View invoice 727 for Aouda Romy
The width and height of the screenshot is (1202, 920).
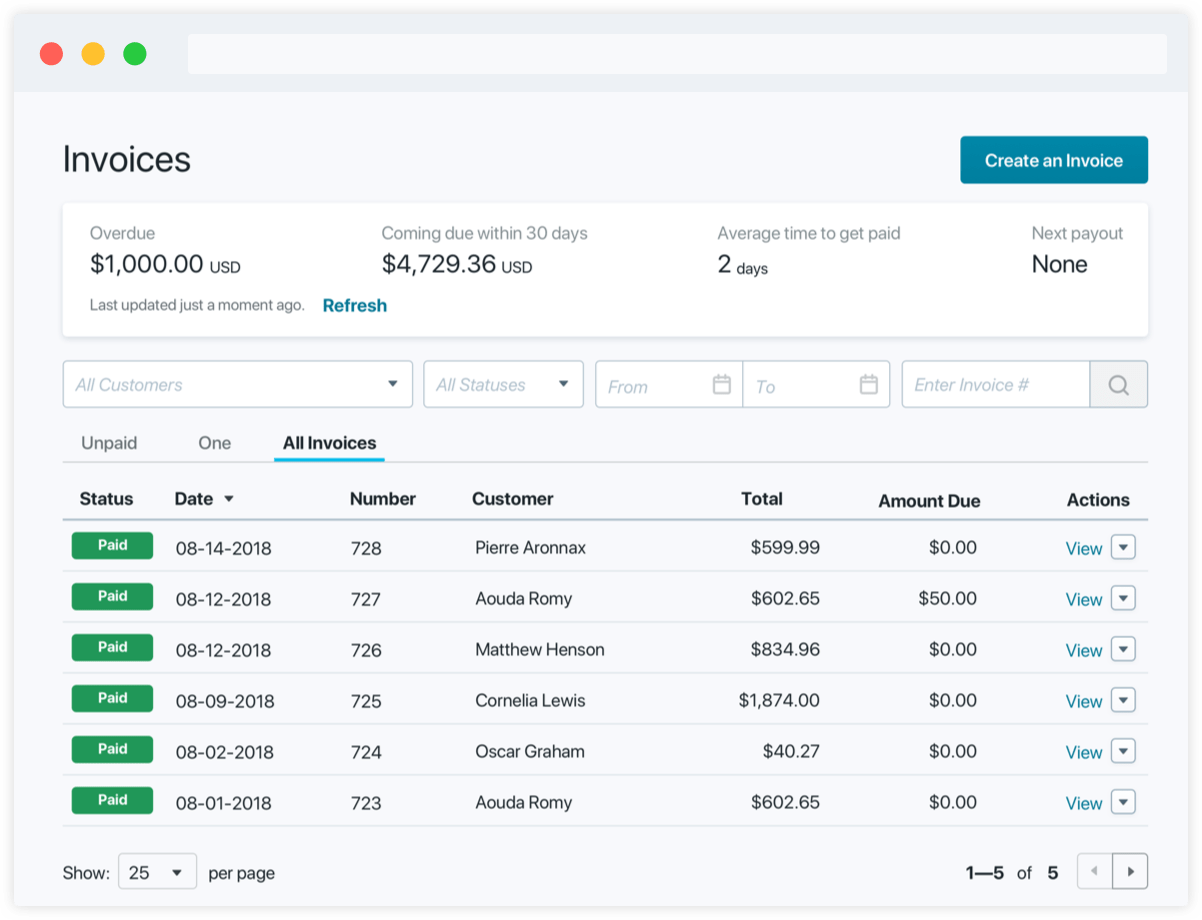pyautogui.click(x=1083, y=600)
